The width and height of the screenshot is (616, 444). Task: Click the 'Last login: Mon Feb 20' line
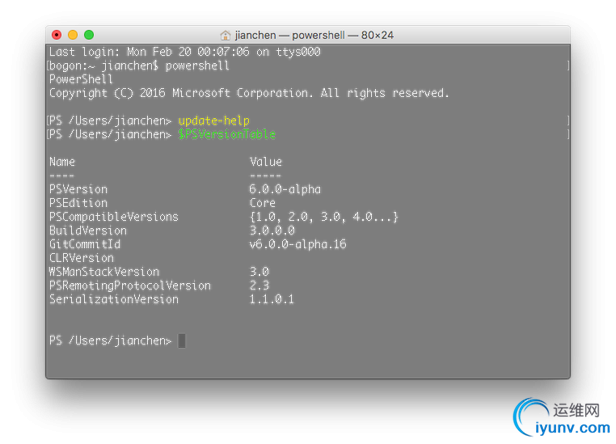(x=185, y=52)
